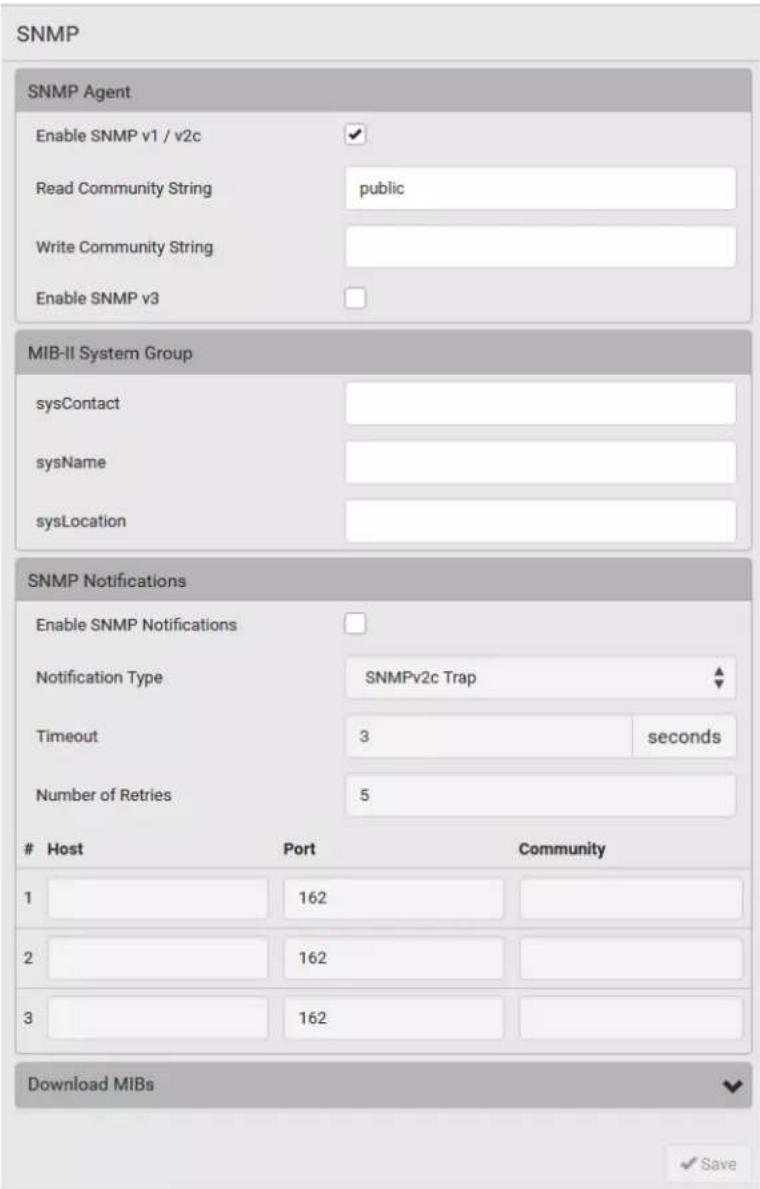Tick Enable SNMP Notifications checkbox
Viewport: 760px width, 1189px height.
(x=355, y=623)
